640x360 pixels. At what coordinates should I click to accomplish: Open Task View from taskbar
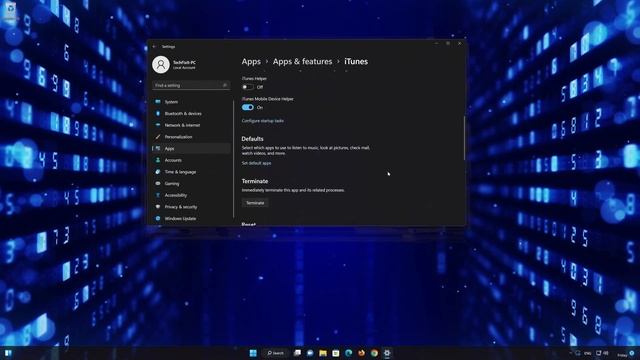(x=297, y=353)
